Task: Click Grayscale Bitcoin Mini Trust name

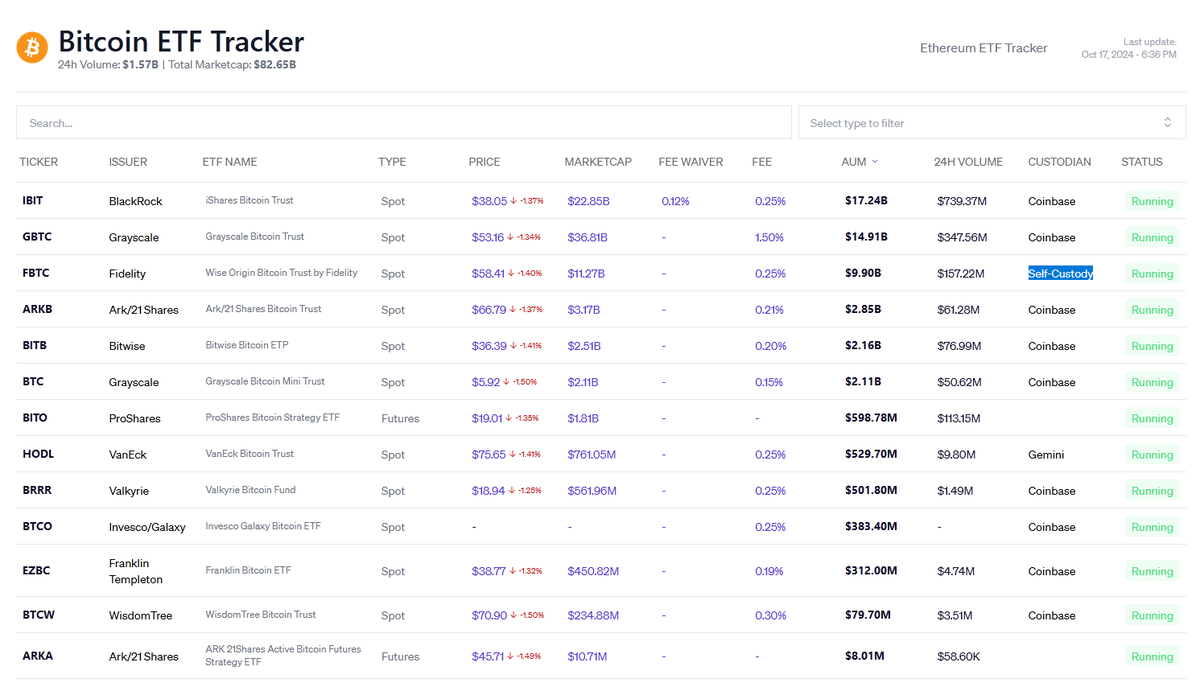Action: (x=265, y=381)
